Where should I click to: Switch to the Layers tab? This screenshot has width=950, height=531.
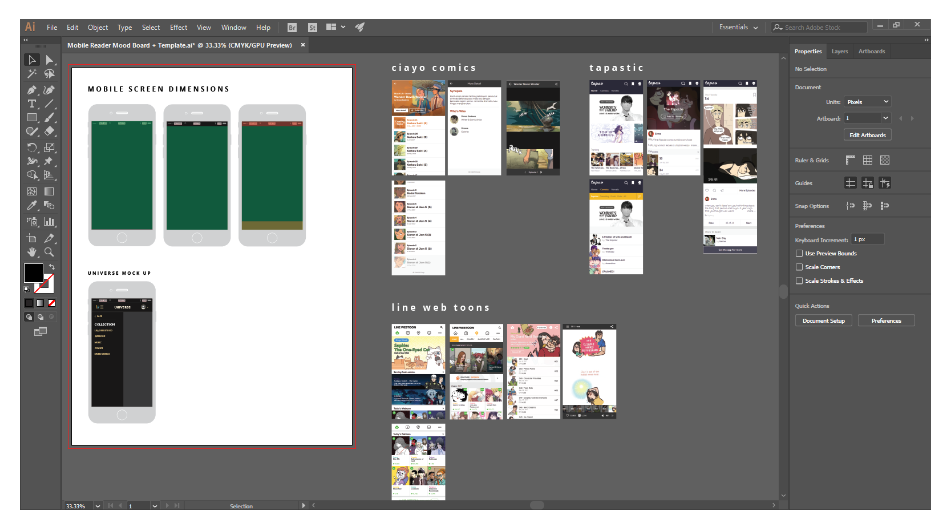click(x=839, y=52)
